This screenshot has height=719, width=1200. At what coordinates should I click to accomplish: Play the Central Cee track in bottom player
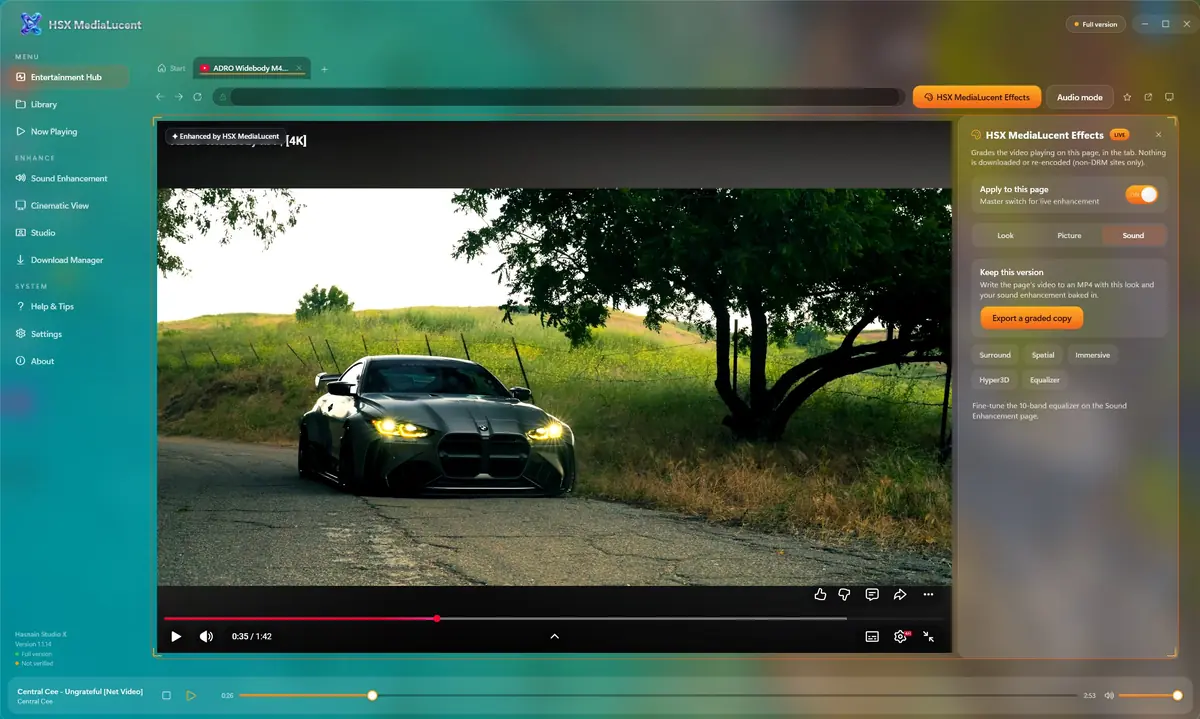(x=191, y=695)
